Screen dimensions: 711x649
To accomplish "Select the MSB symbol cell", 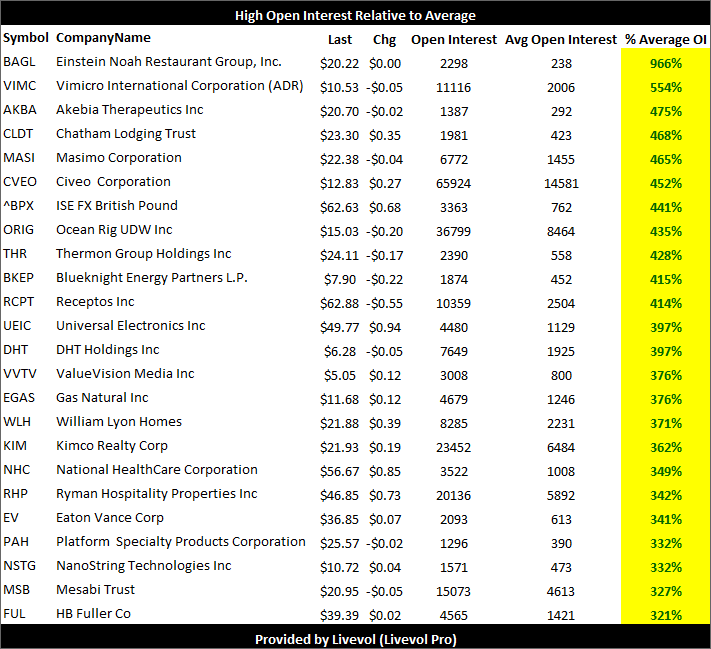I will pos(16,590).
